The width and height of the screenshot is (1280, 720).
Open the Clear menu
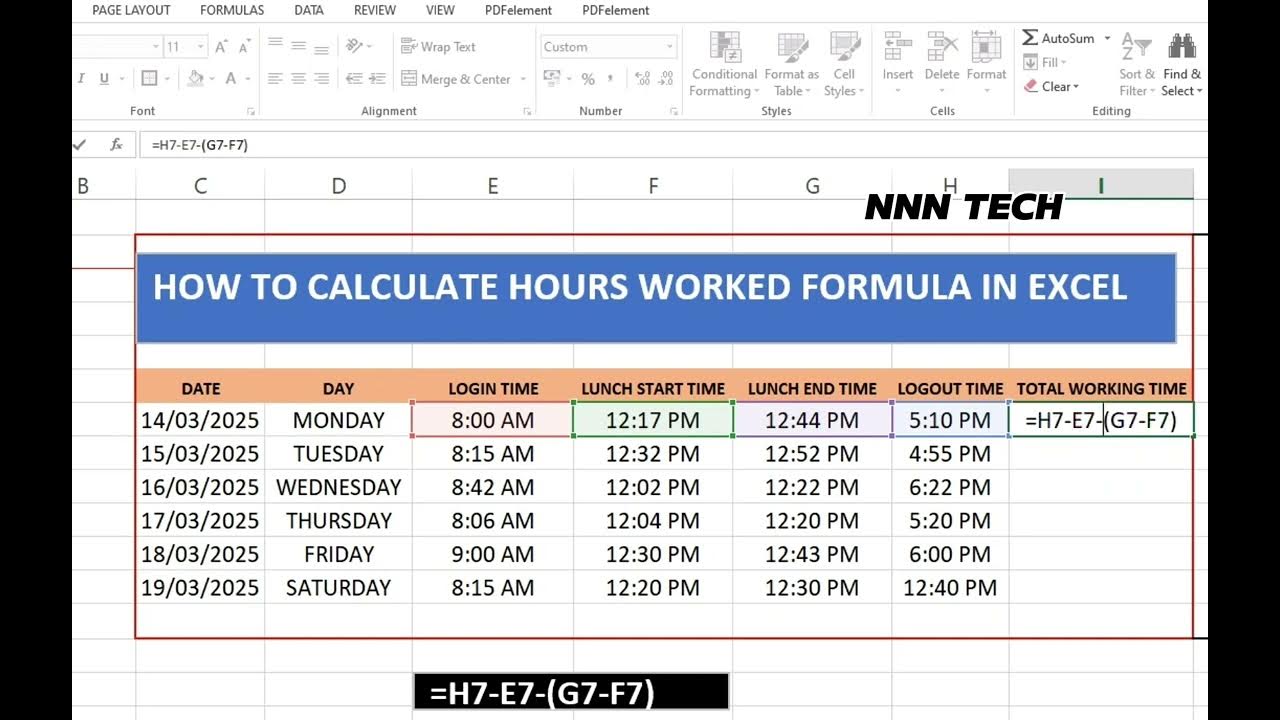click(x=1052, y=87)
